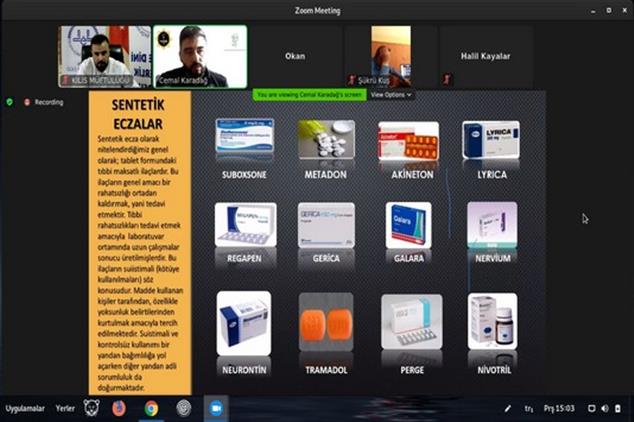Click the pen icon in system tray
Image resolution: width=634 pixels, height=422 pixels.
[x=507, y=409]
